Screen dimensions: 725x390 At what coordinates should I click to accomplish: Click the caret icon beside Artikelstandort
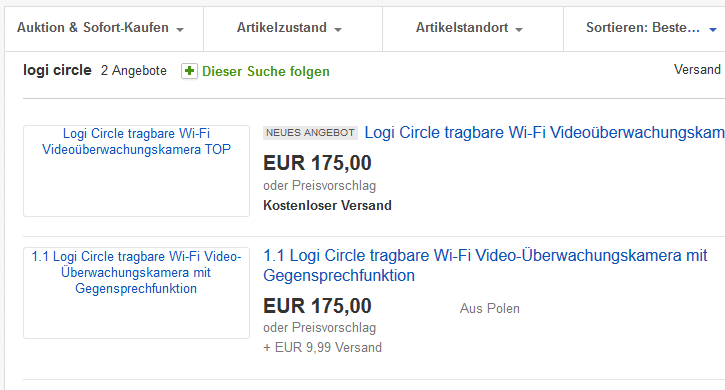(x=519, y=30)
